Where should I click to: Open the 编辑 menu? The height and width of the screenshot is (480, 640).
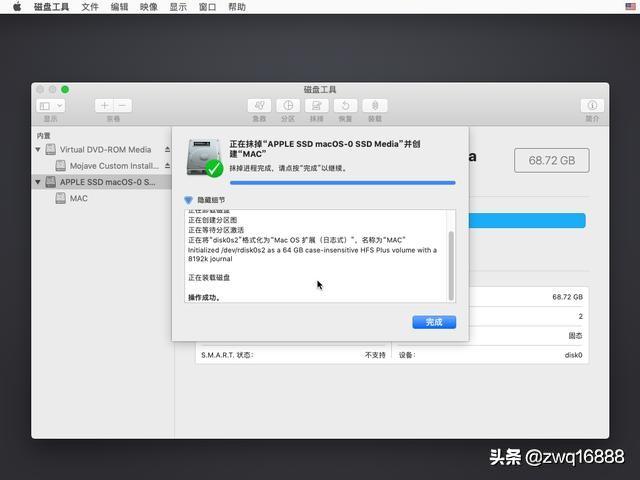(x=119, y=7)
